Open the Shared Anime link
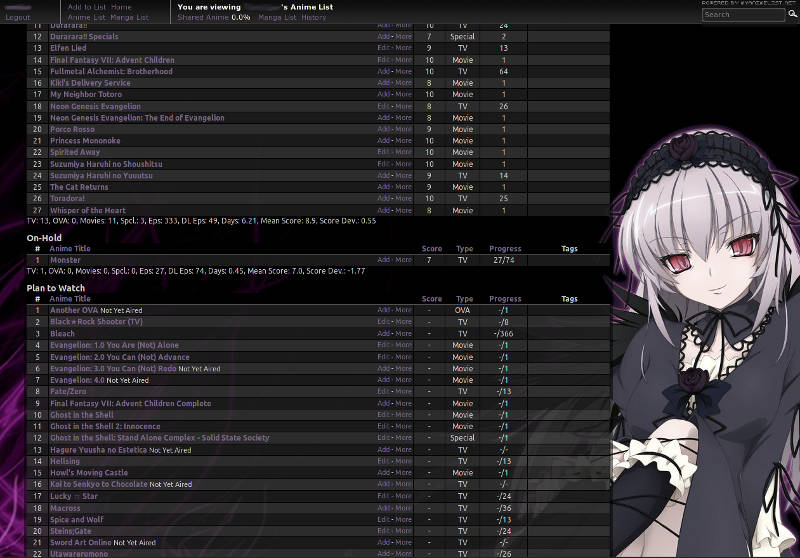800x558 pixels. (x=203, y=17)
